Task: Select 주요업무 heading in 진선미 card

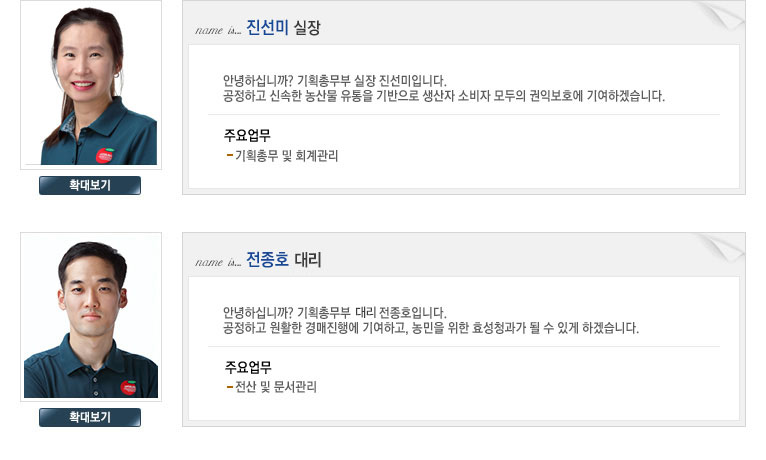Action: (x=247, y=135)
